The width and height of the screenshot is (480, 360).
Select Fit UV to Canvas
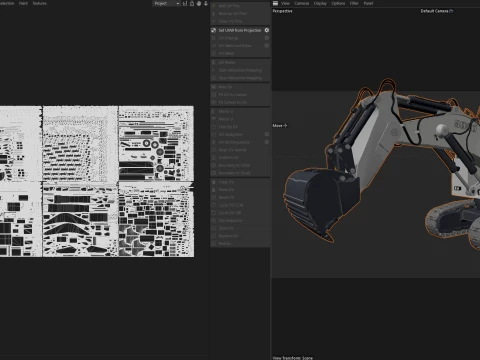[240, 94]
